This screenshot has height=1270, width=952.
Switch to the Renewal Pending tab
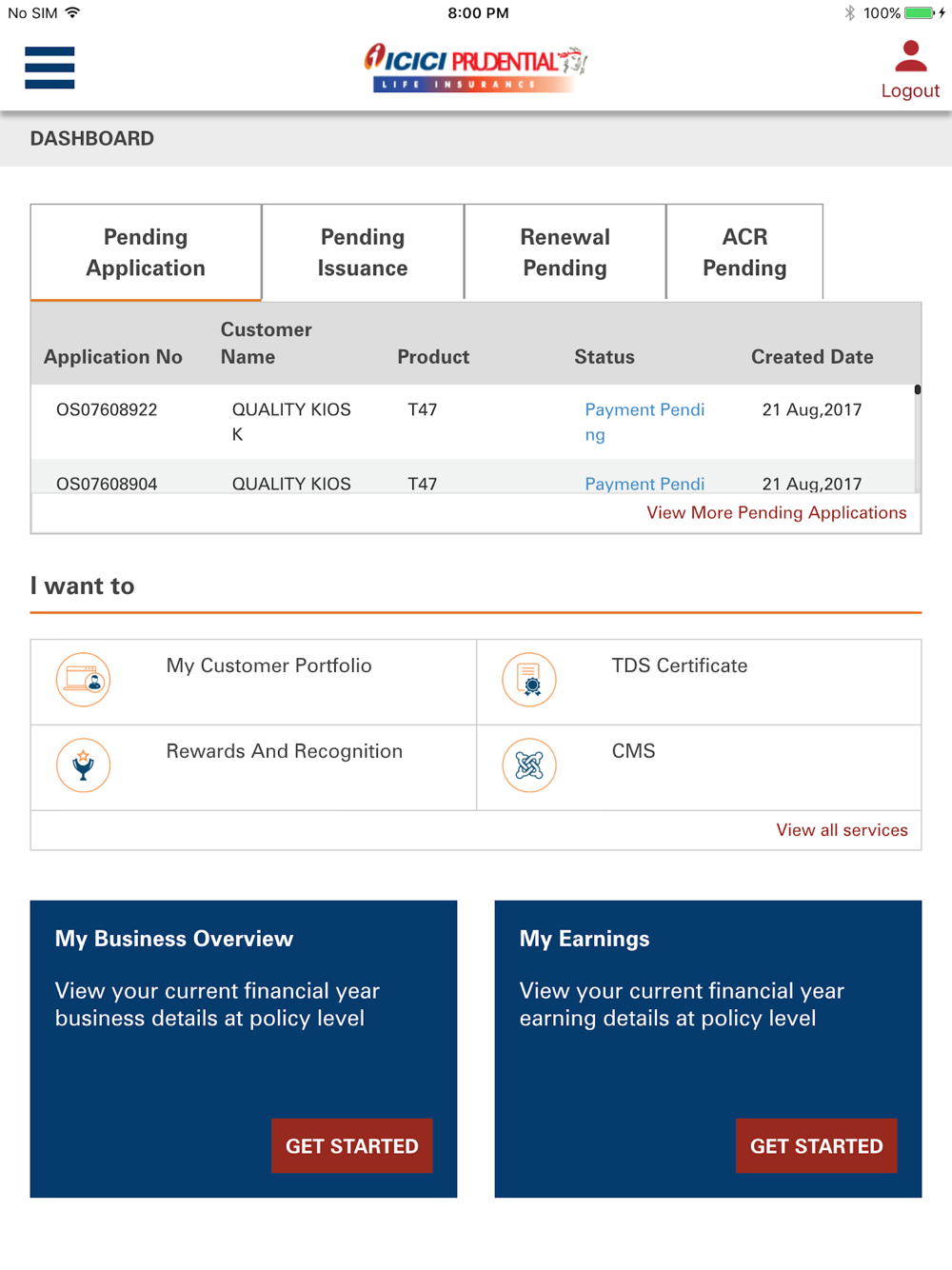[565, 252]
